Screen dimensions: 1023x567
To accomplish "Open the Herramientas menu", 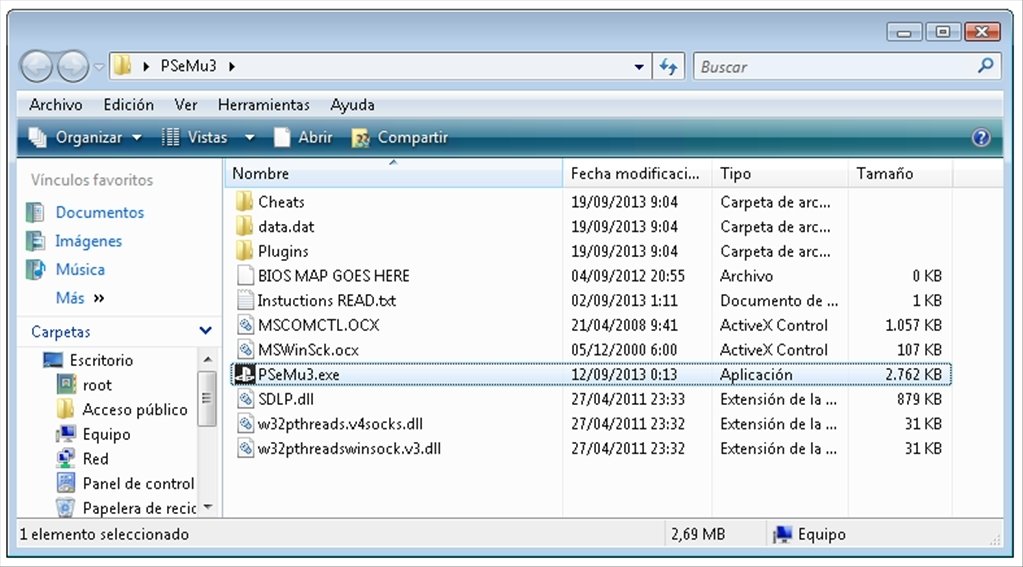I will 264,104.
